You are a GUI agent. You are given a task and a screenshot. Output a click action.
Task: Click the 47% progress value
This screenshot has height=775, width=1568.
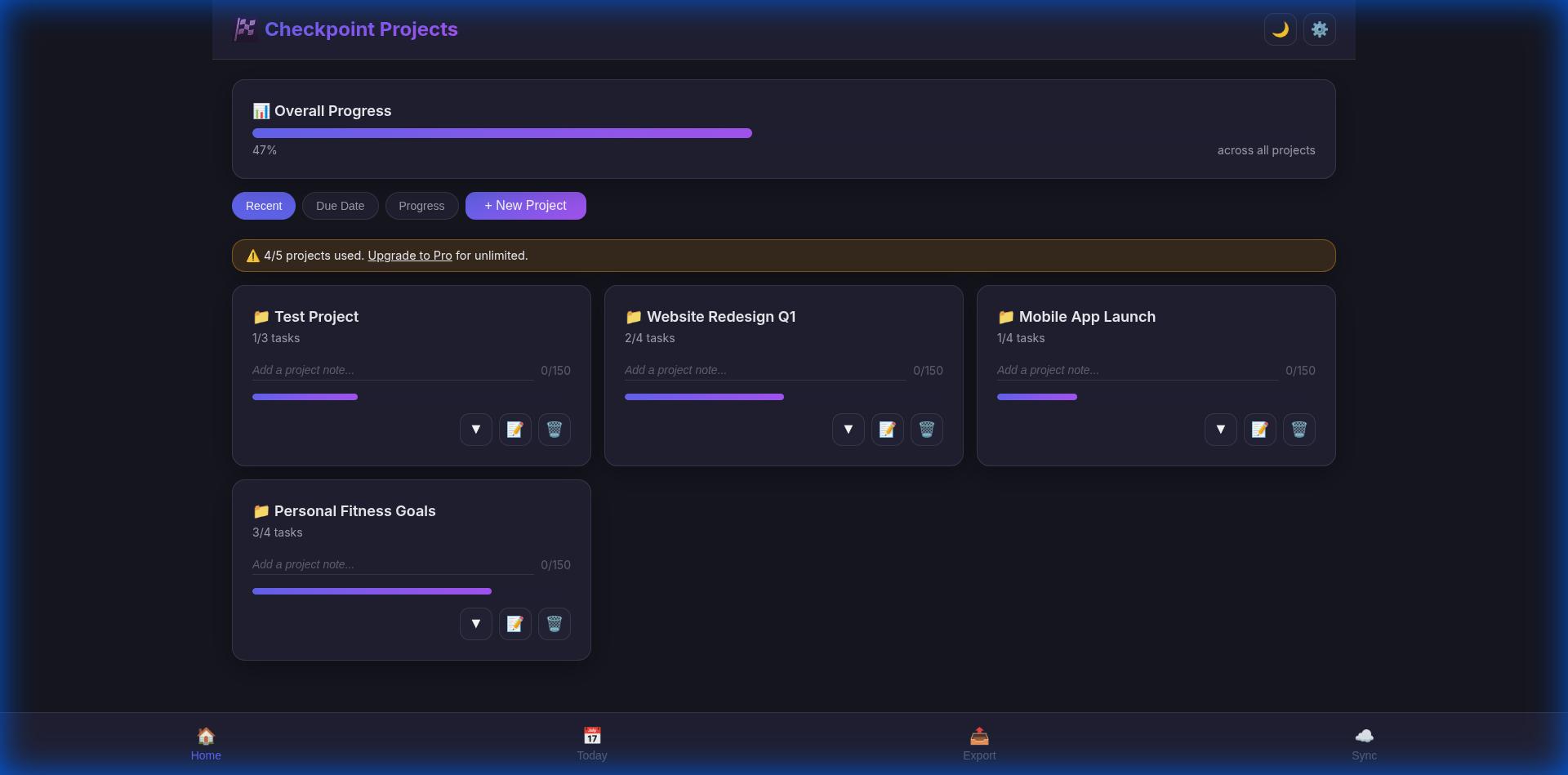coord(265,150)
